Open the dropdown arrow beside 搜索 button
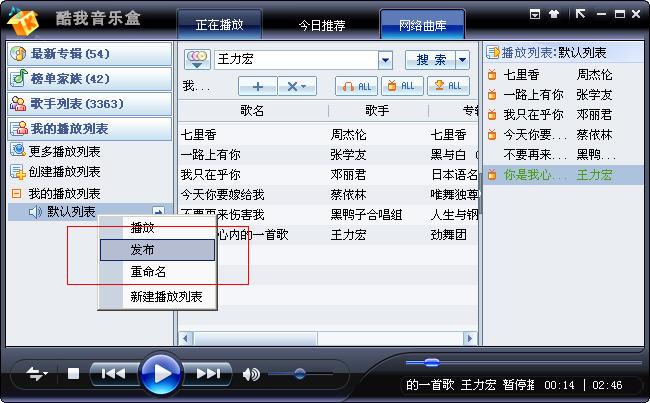The height and width of the screenshot is (403, 650). [x=462, y=60]
